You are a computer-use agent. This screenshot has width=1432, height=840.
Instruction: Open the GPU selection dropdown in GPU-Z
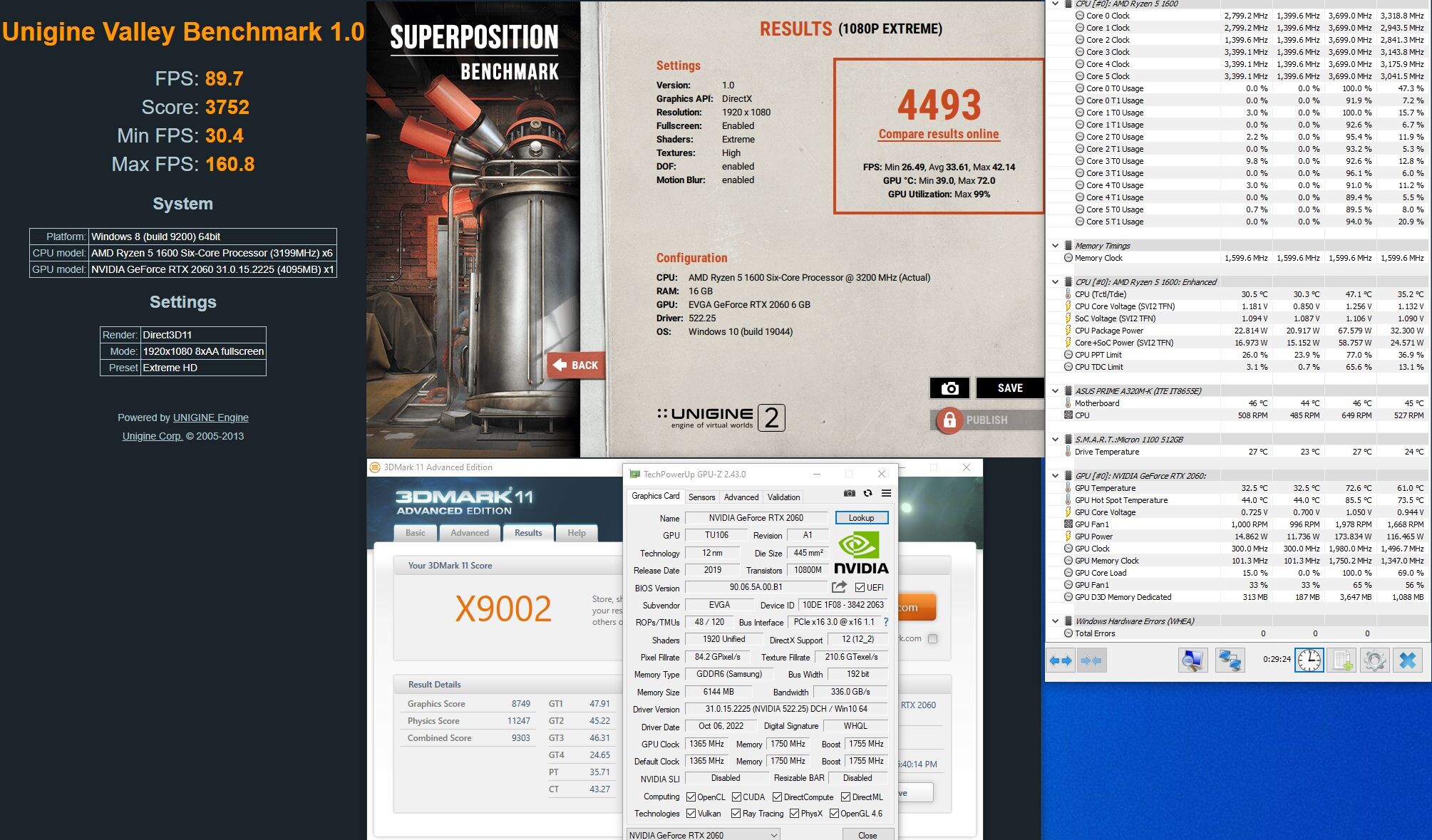(x=703, y=835)
